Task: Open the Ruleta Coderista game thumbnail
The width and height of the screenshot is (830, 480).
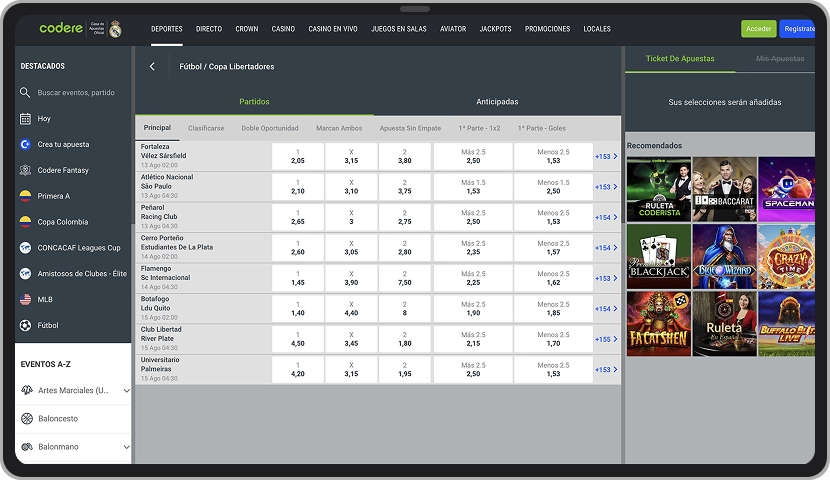Action: pyautogui.click(x=658, y=189)
